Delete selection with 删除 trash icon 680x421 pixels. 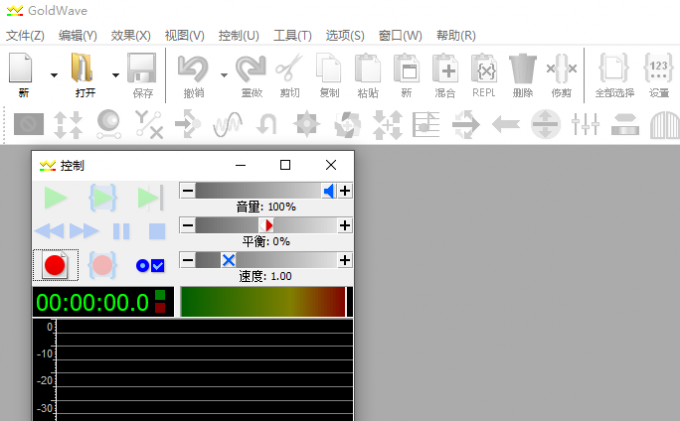(x=523, y=75)
